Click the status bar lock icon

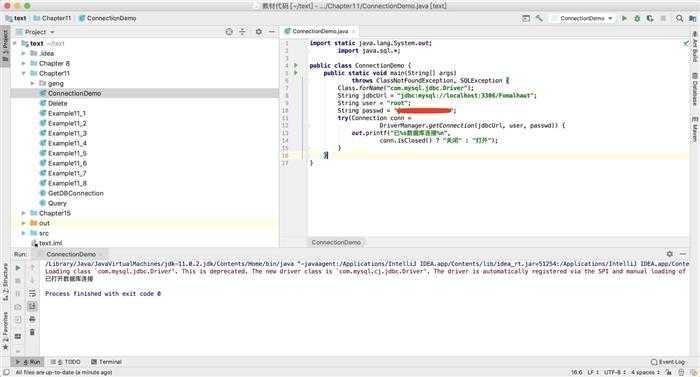click(x=668, y=372)
